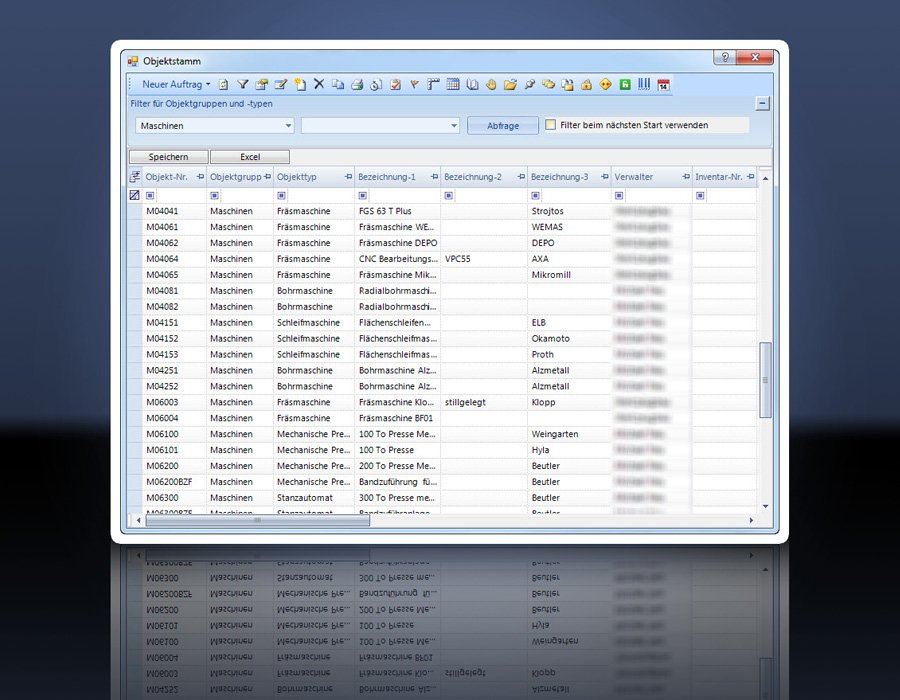The height and width of the screenshot is (700, 900).
Task: Click the help question mark button
Action: coord(725,57)
